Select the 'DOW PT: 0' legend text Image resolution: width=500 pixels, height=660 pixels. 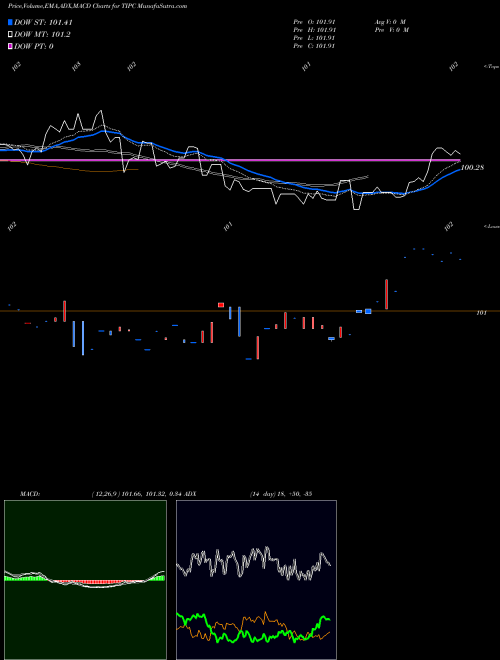(34, 46)
